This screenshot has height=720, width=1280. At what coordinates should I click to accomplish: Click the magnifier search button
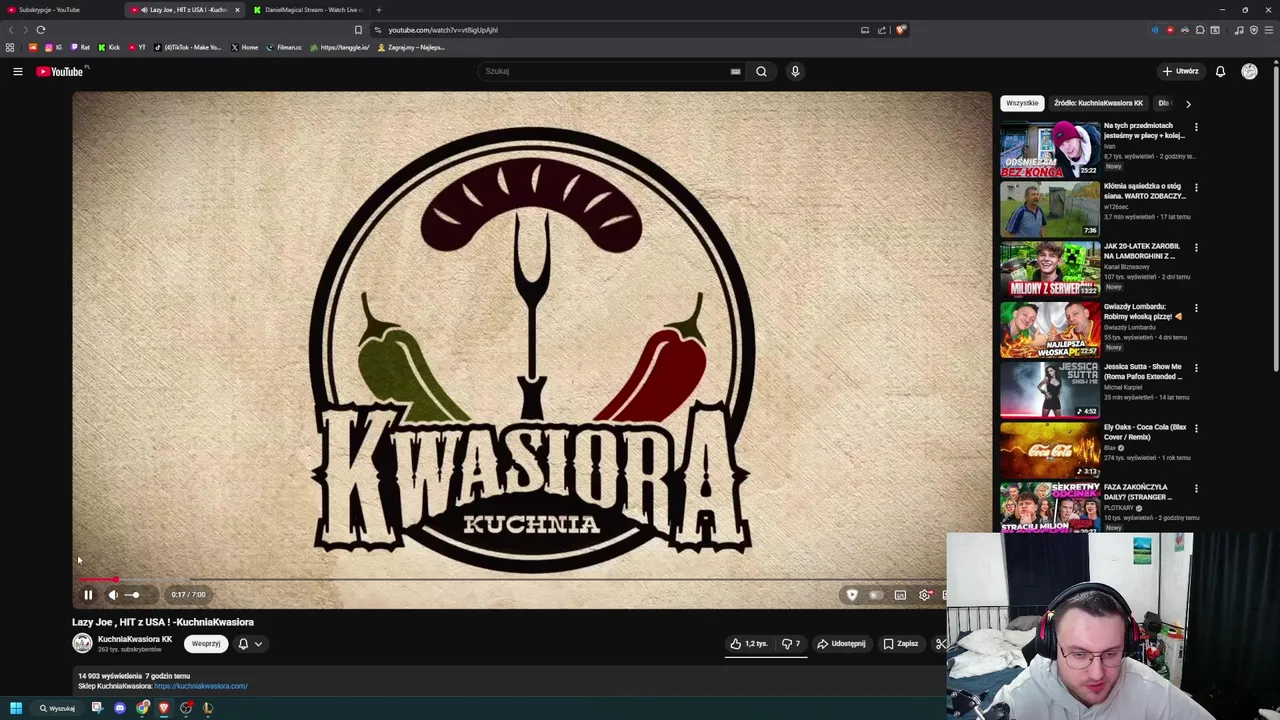pos(761,71)
